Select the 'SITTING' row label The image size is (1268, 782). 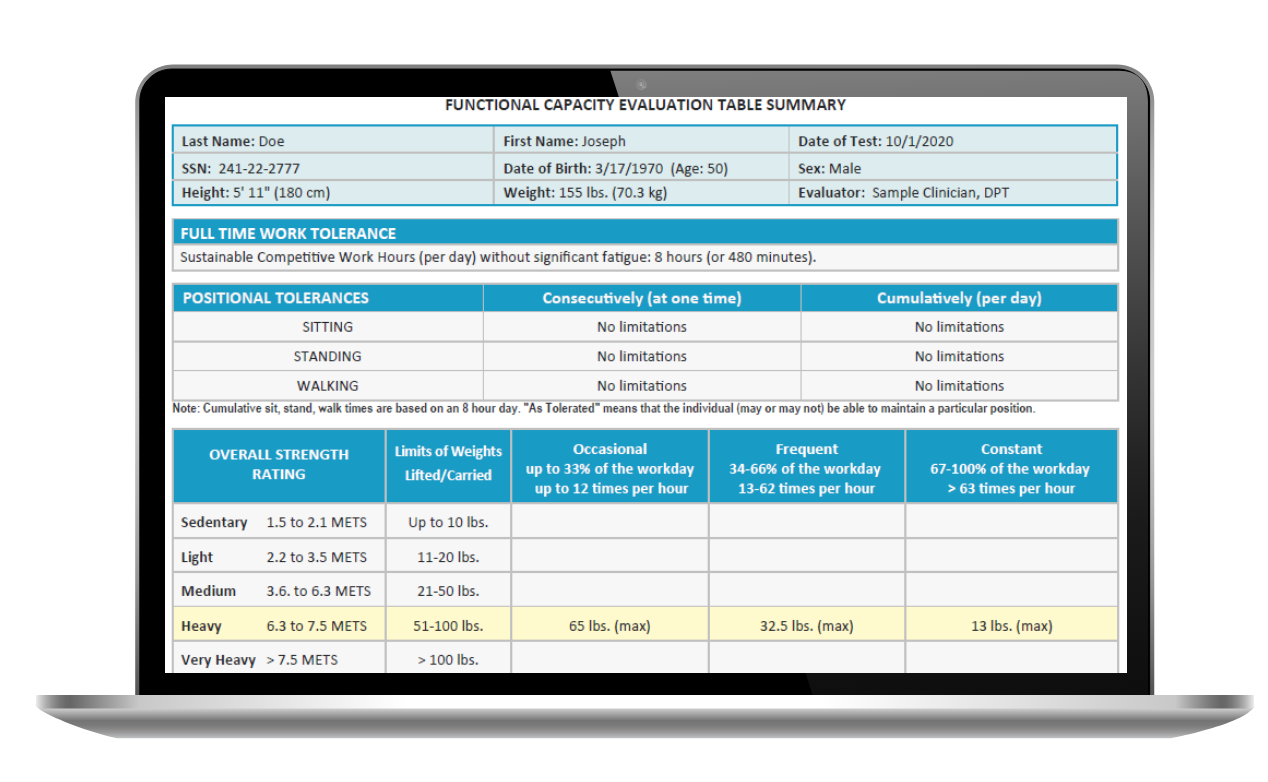(x=328, y=327)
